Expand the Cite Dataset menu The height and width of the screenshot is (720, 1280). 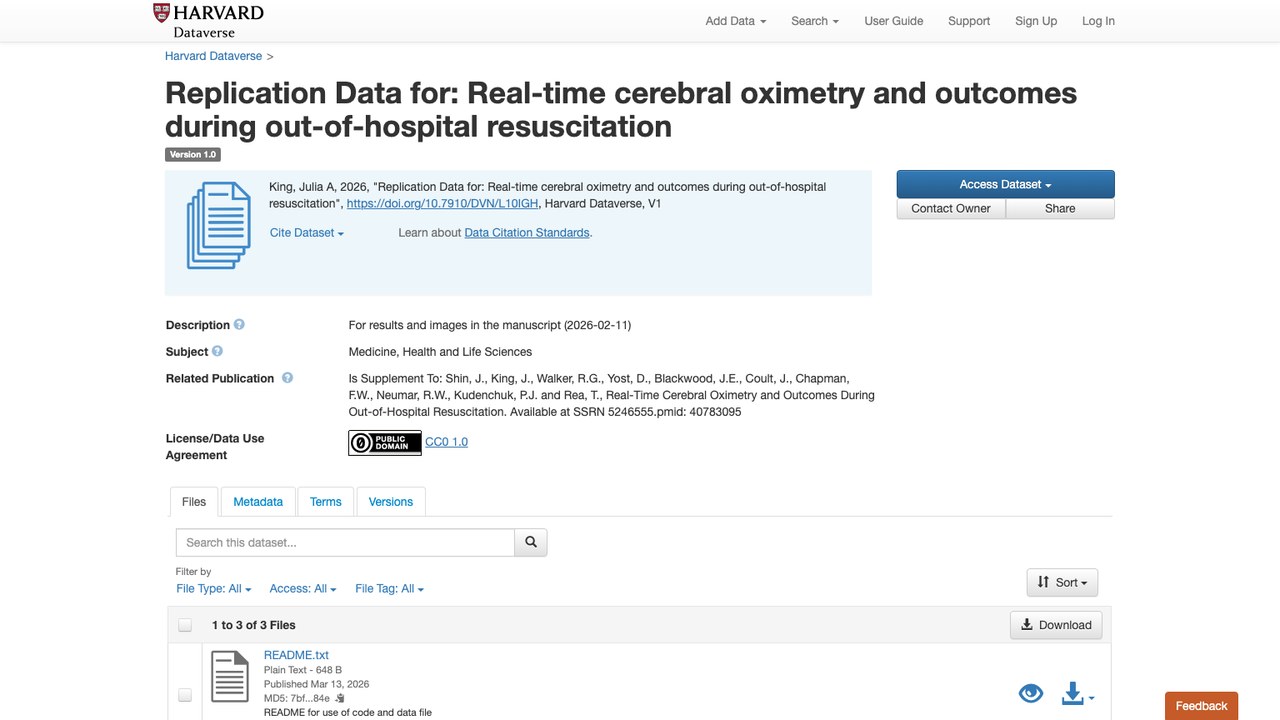click(x=307, y=233)
